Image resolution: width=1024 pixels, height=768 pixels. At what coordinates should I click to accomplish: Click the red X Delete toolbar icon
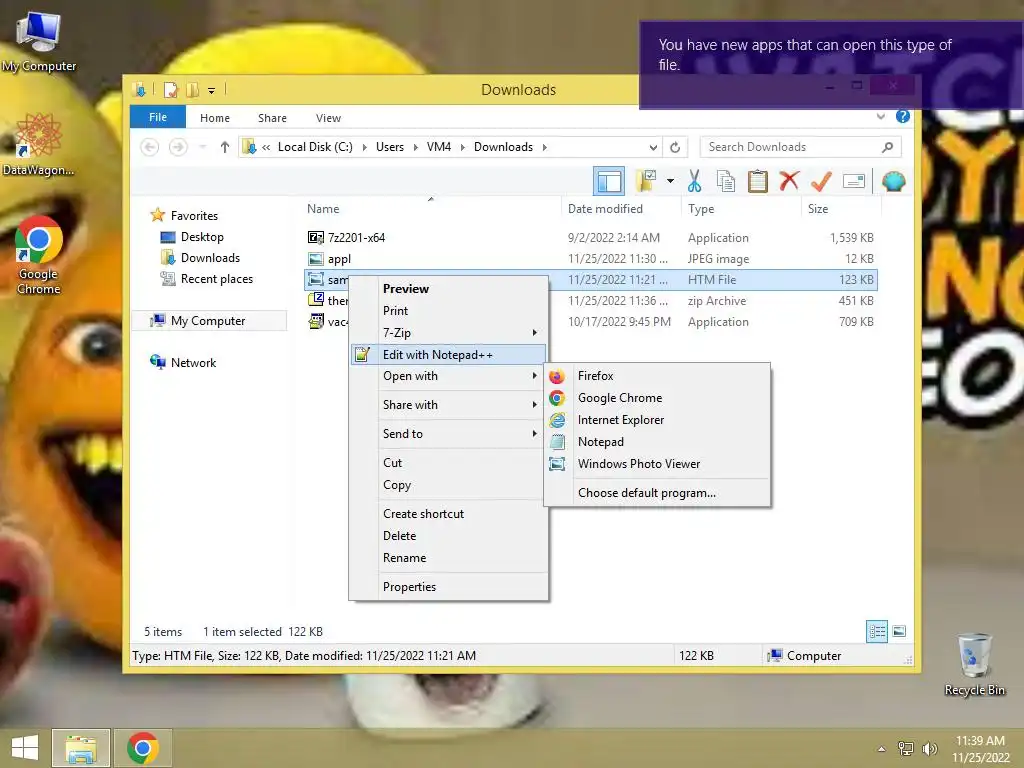click(x=789, y=180)
